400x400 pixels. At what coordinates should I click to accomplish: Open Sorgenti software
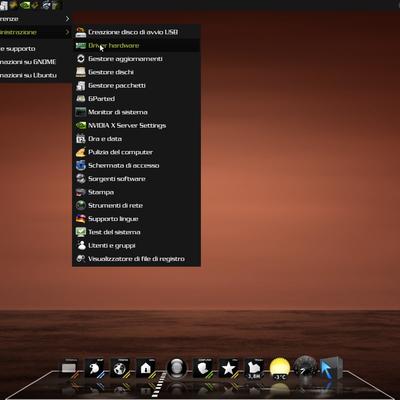136,179
